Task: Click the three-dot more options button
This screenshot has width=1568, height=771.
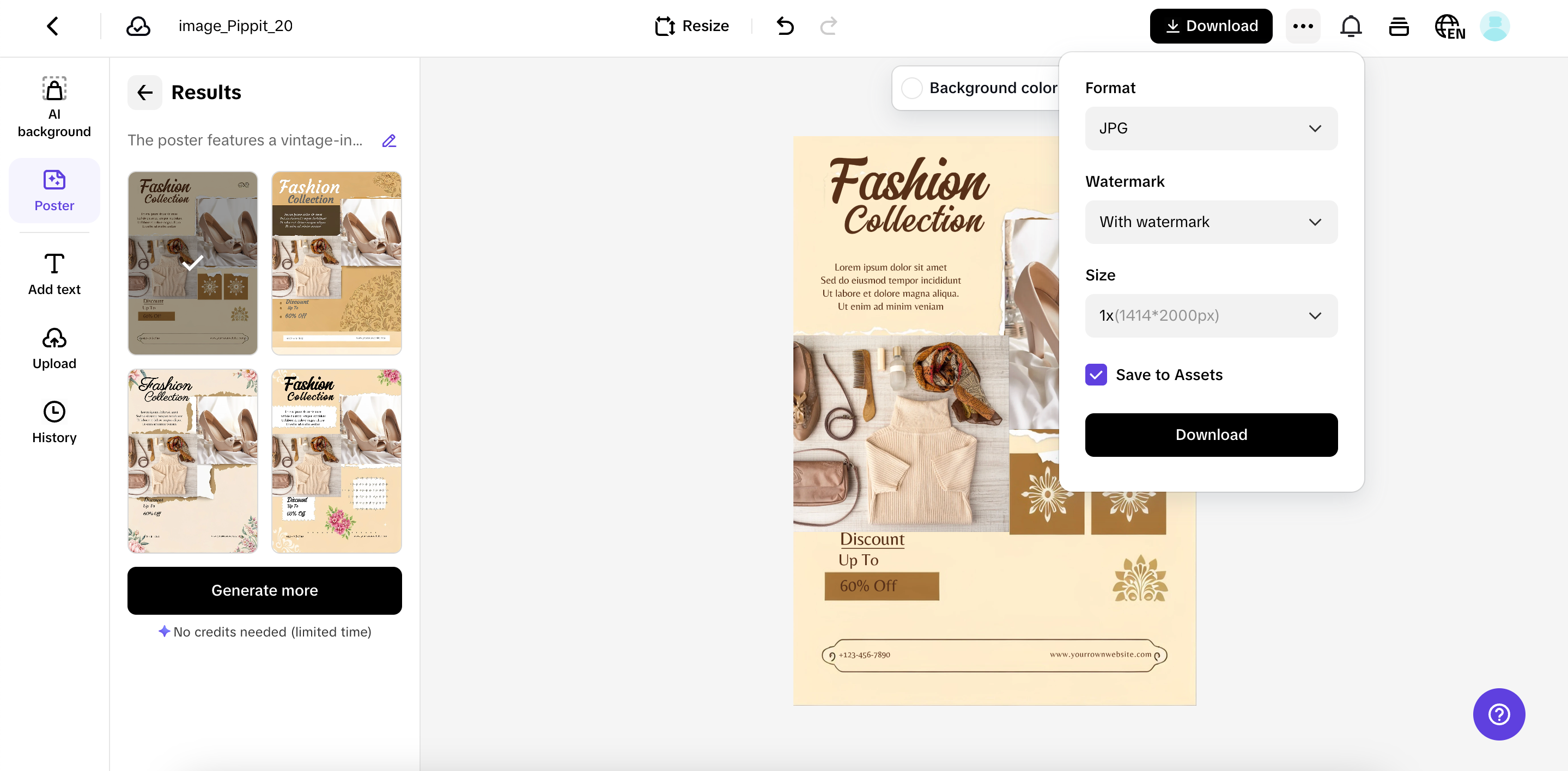Action: [x=1303, y=26]
